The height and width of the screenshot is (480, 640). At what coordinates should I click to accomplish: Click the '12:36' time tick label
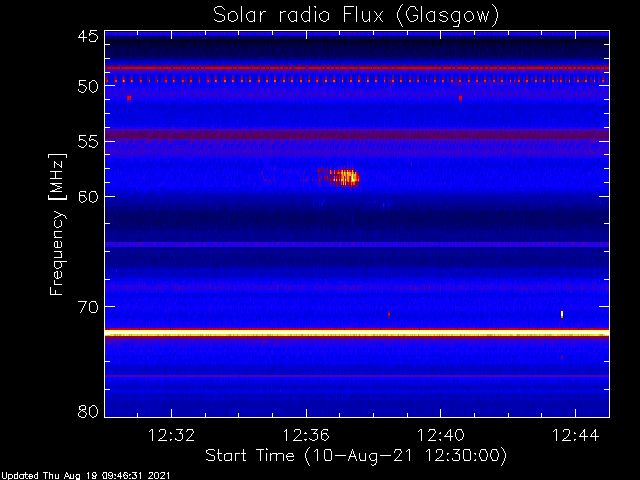tap(306, 435)
